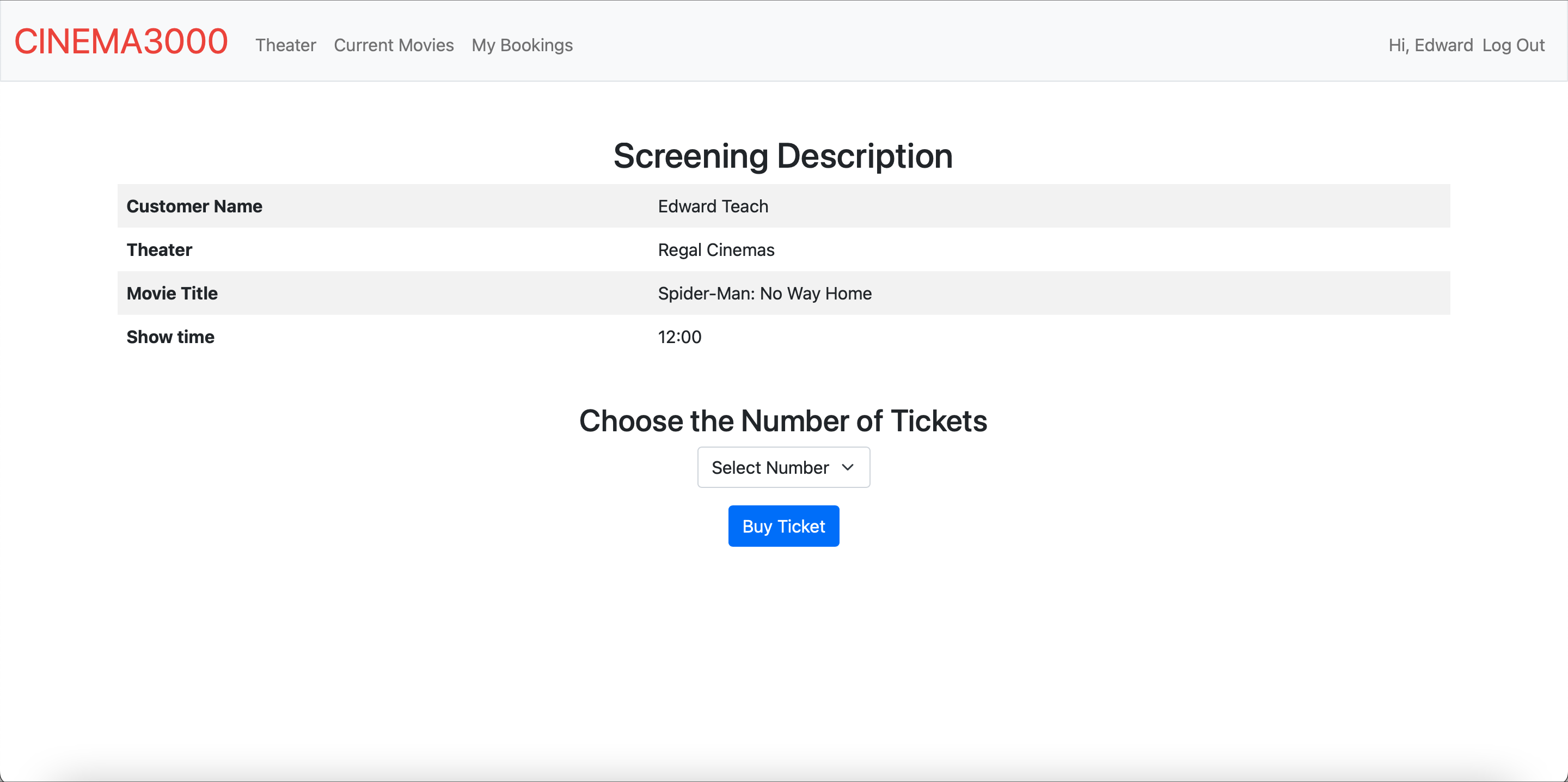Viewport: 1568px width, 782px height.
Task: Click the Regal Cinemas value
Action: [x=716, y=250]
